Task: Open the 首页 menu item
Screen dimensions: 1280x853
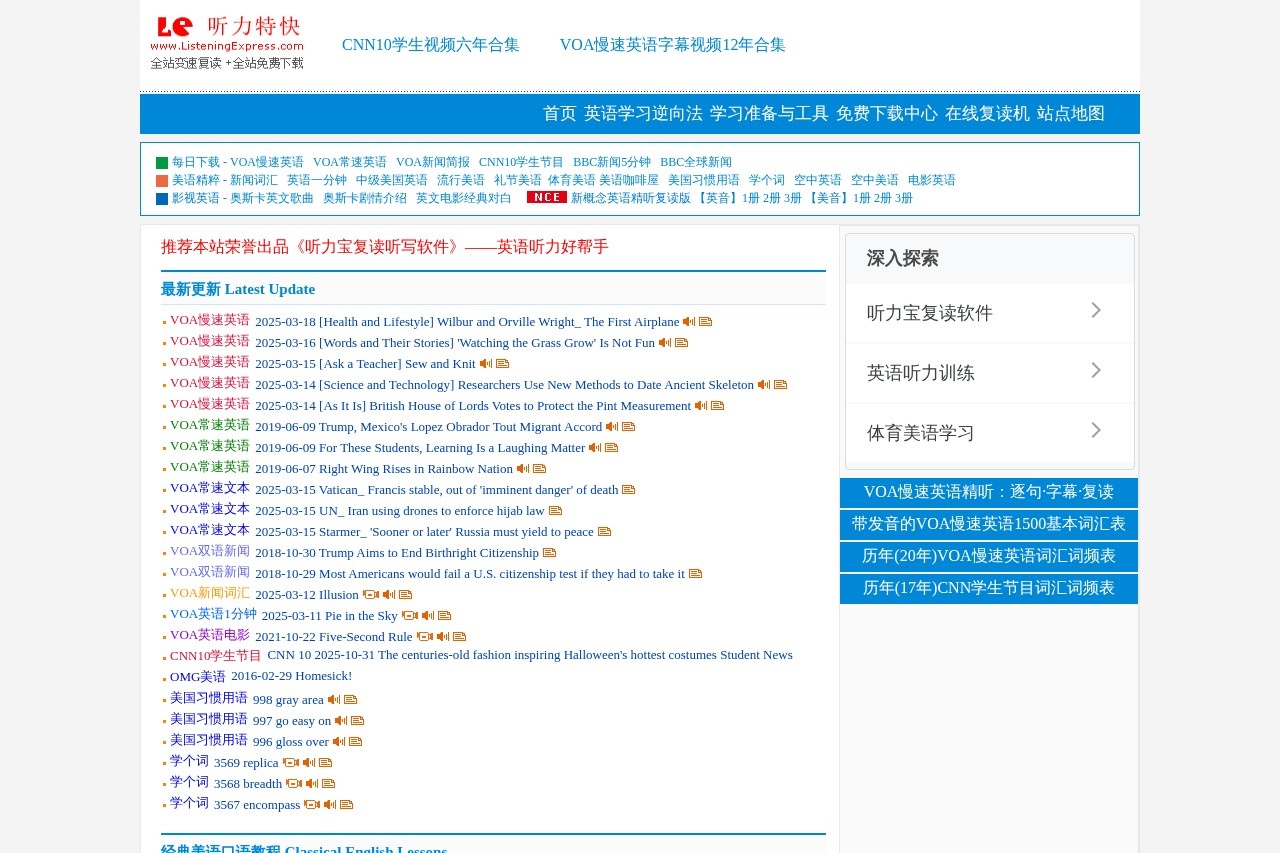Action: point(559,113)
